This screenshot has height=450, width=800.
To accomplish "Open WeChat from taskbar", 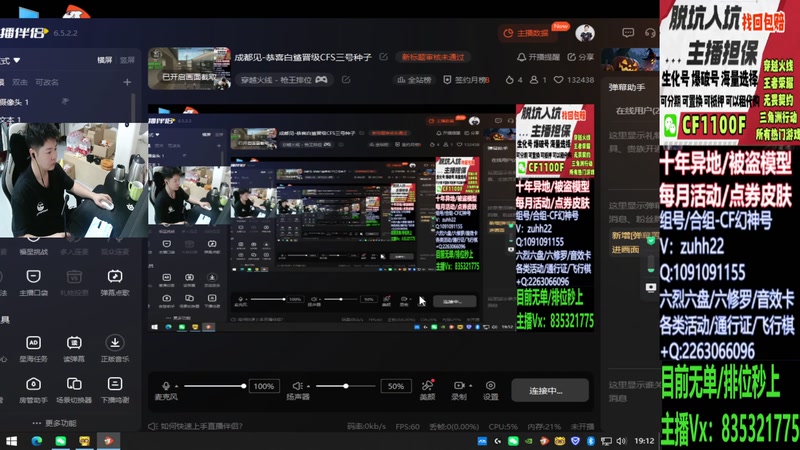I will point(60,441).
